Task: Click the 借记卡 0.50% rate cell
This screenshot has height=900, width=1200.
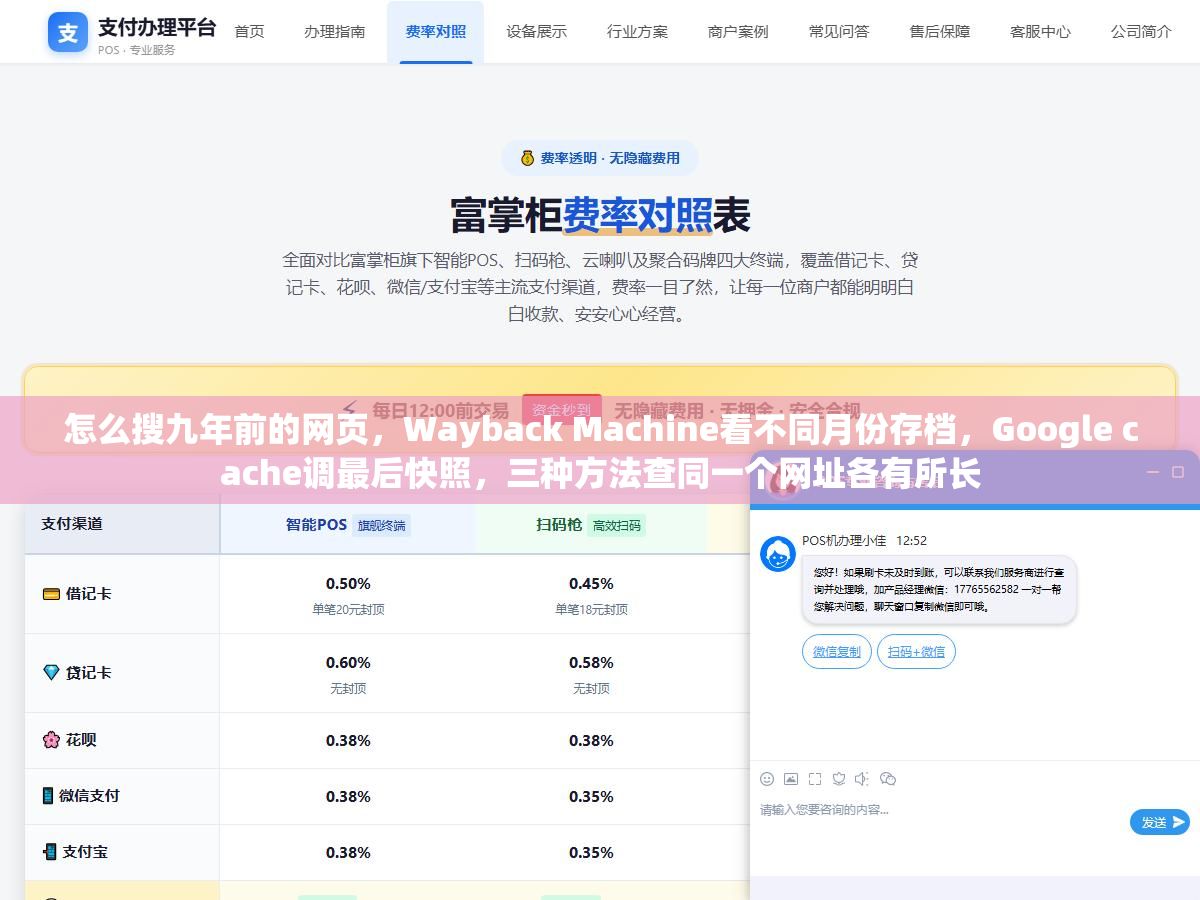Action: click(x=348, y=594)
